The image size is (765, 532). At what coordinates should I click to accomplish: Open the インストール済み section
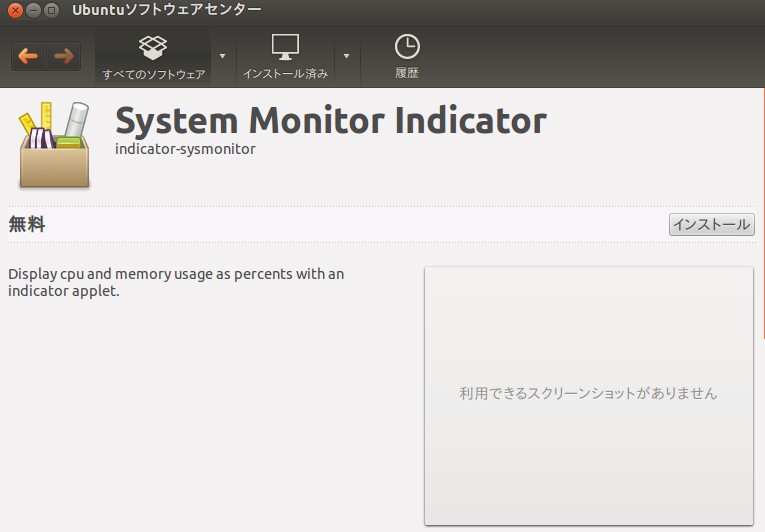point(285,57)
